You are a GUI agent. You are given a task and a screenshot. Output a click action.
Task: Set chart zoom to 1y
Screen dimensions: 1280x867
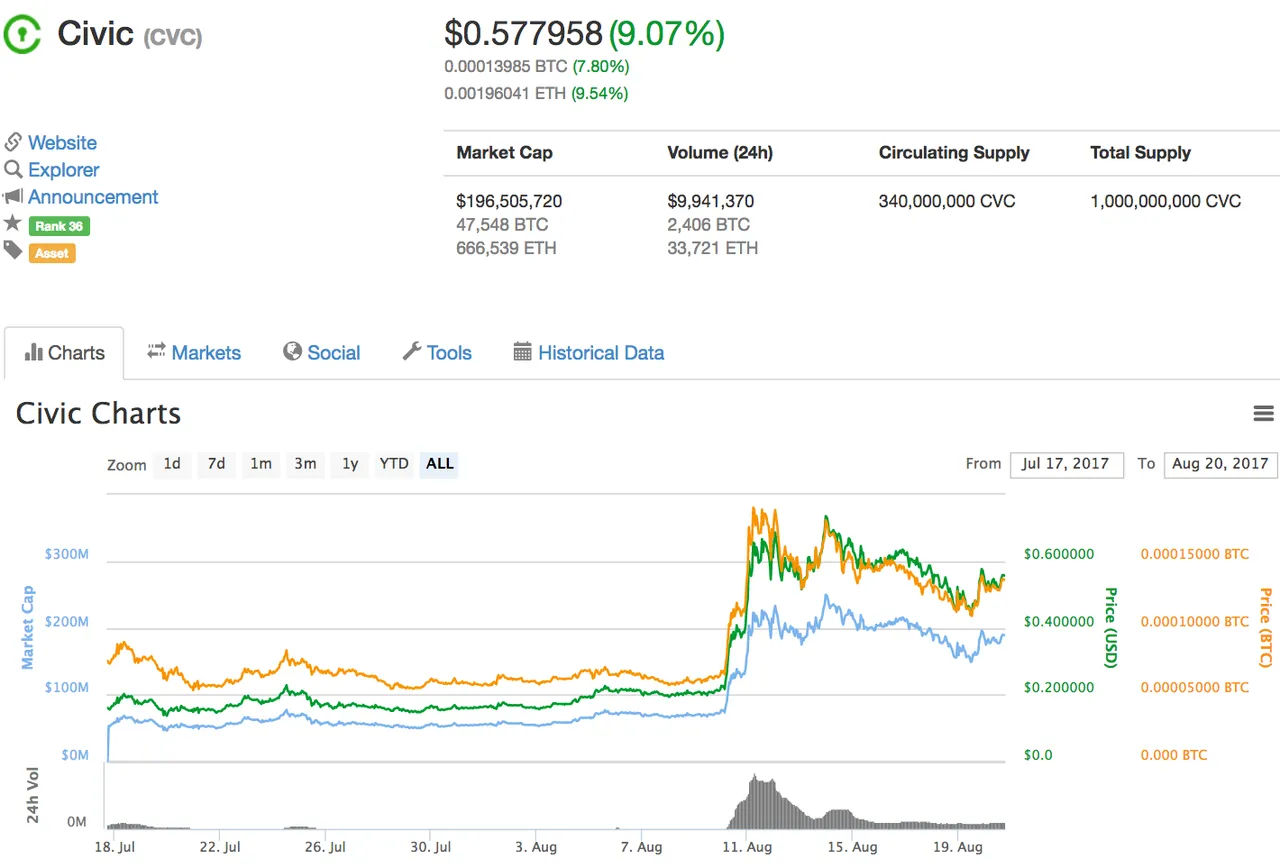(x=349, y=464)
